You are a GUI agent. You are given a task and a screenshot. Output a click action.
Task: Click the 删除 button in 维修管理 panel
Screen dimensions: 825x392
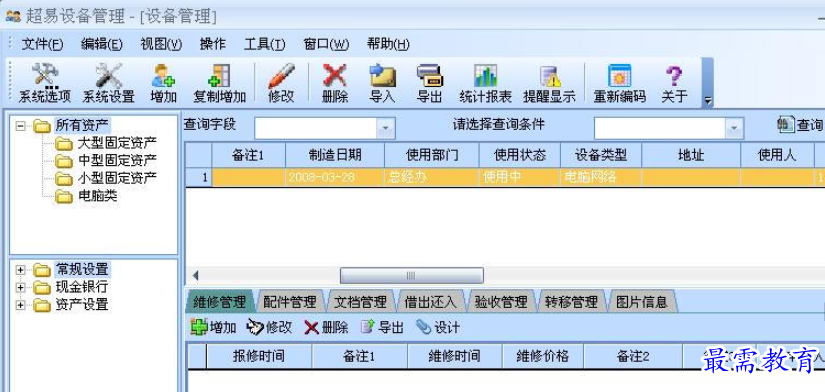click(x=326, y=327)
